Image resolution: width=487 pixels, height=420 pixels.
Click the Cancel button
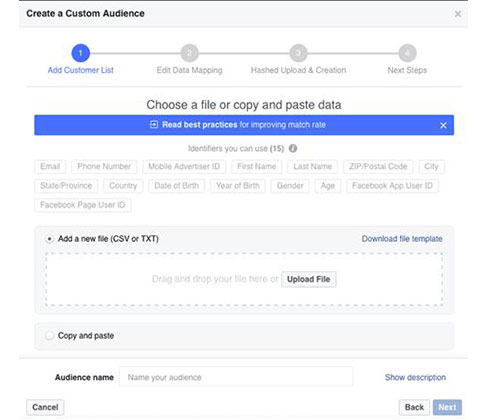[x=45, y=407]
